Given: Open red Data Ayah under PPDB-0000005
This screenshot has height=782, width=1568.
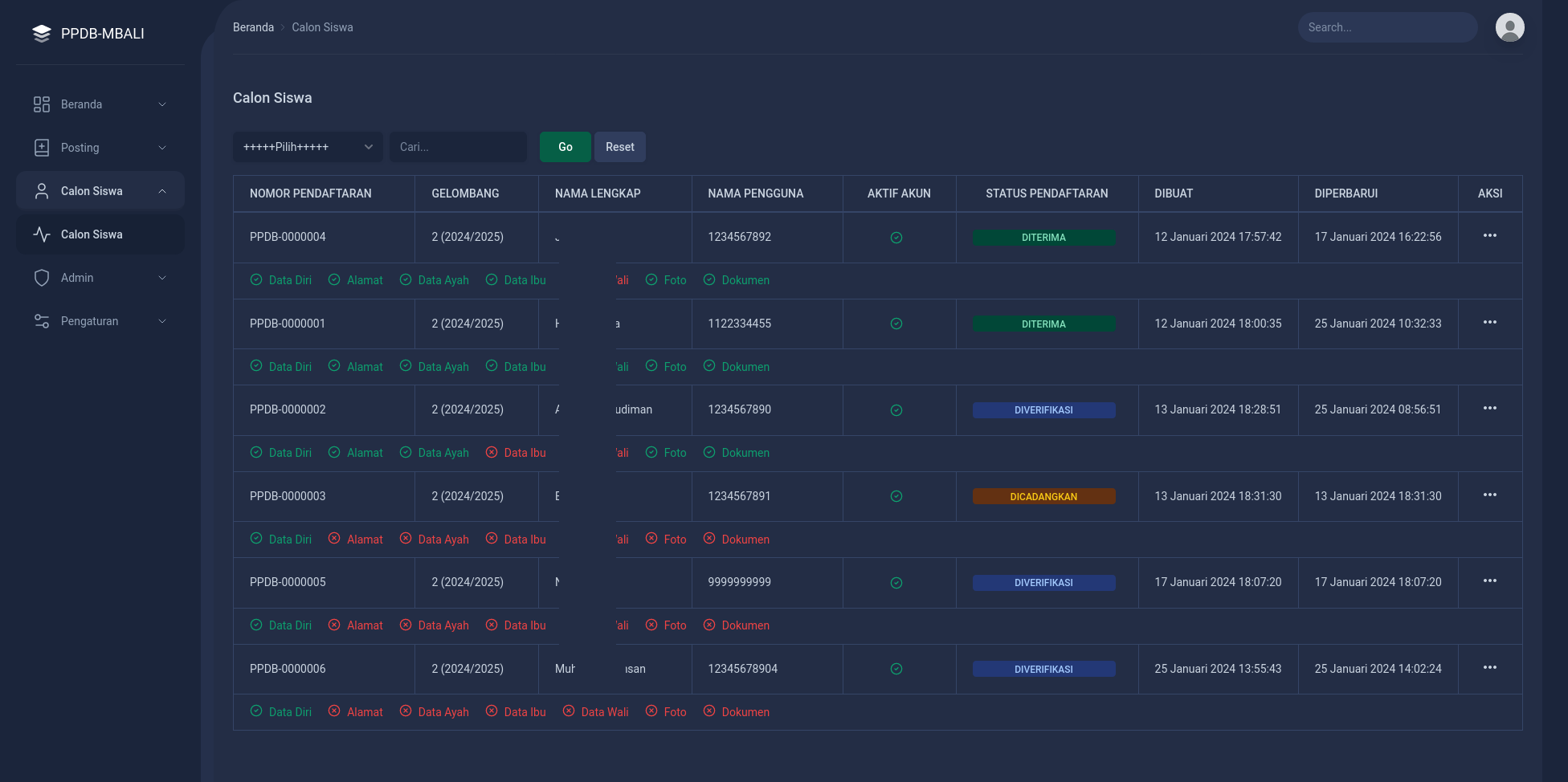Looking at the screenshot, I should coord(435,625).
